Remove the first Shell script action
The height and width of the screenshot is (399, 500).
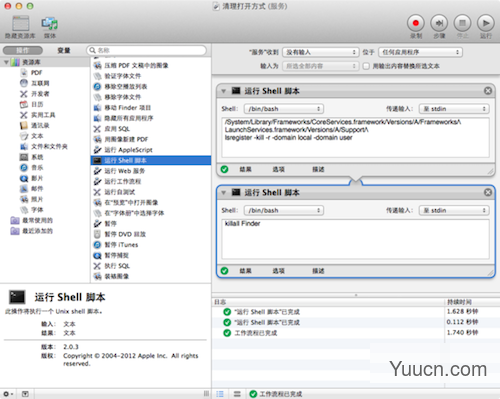pyautogui.click(x=488, y=91)
